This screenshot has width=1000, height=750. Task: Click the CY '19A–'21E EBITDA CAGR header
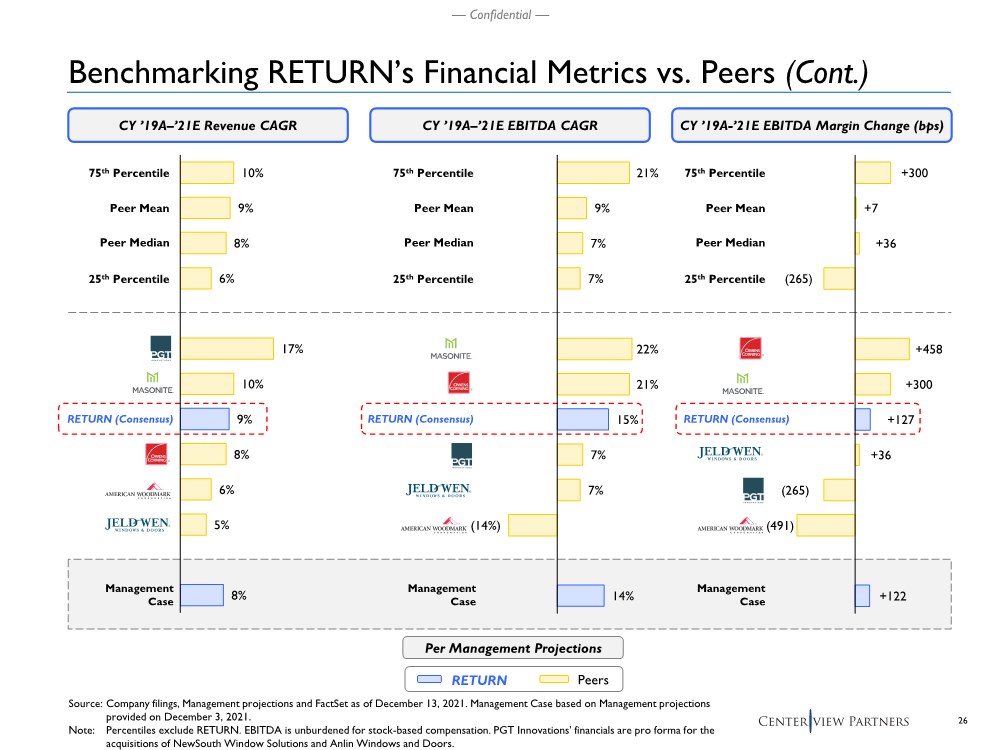[510, 126]
